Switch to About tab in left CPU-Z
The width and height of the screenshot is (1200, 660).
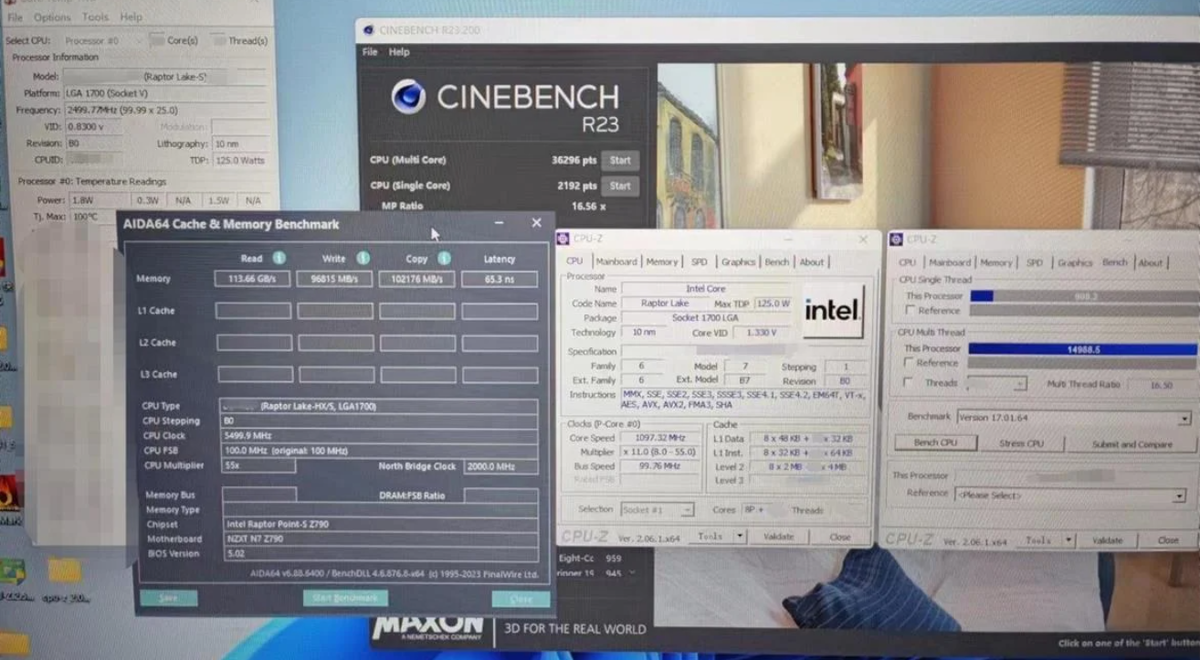(x=812, y=262)
